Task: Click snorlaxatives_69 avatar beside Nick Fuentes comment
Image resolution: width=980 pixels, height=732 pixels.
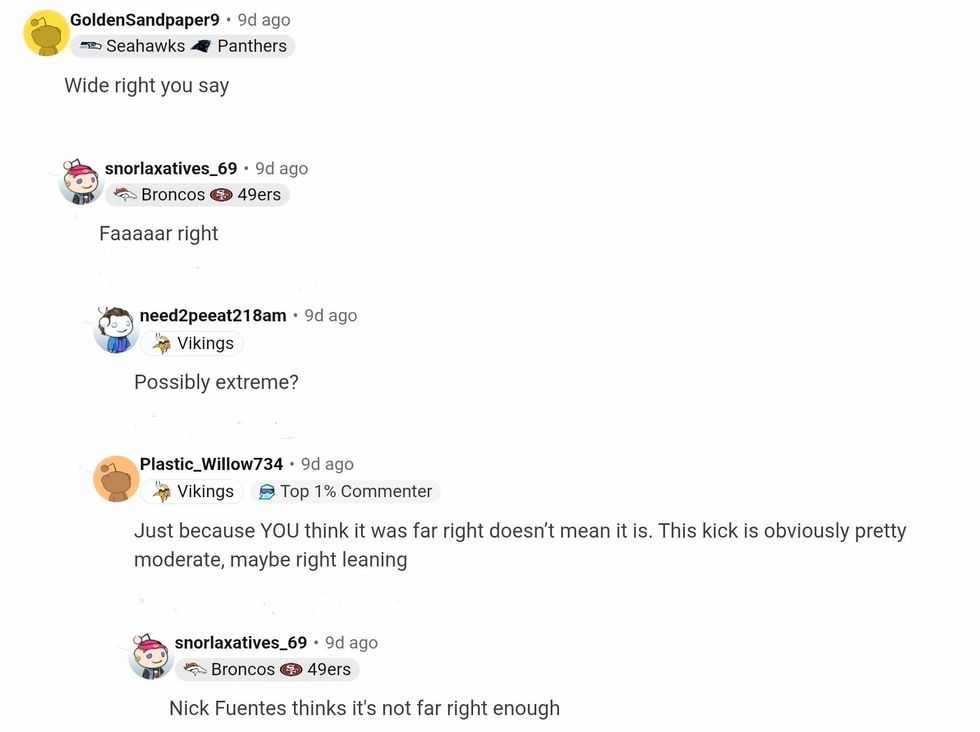Action: click(151, 656)
